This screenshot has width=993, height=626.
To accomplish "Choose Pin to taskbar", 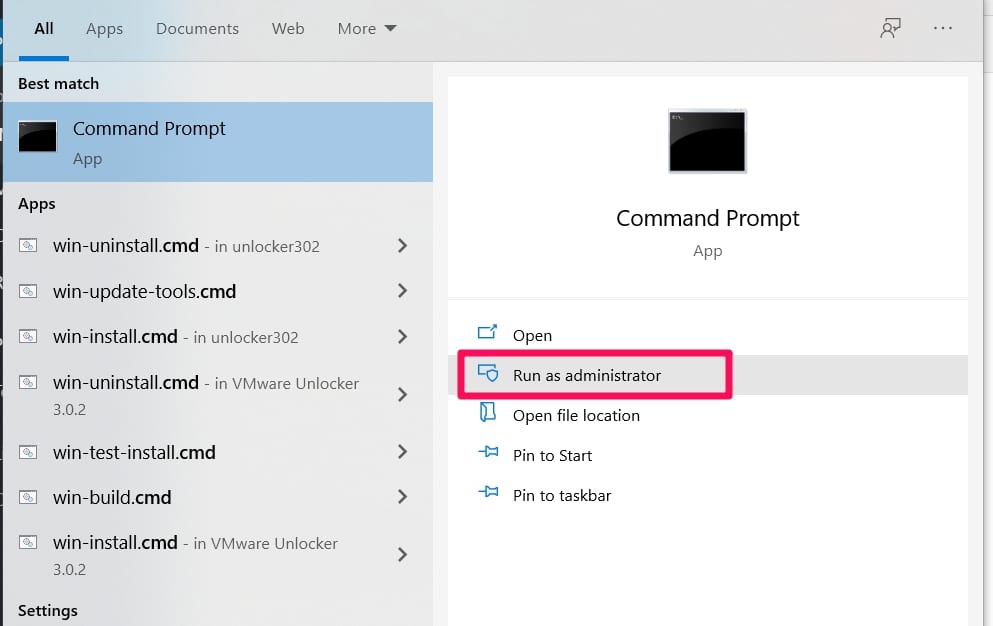I will 707,495.
